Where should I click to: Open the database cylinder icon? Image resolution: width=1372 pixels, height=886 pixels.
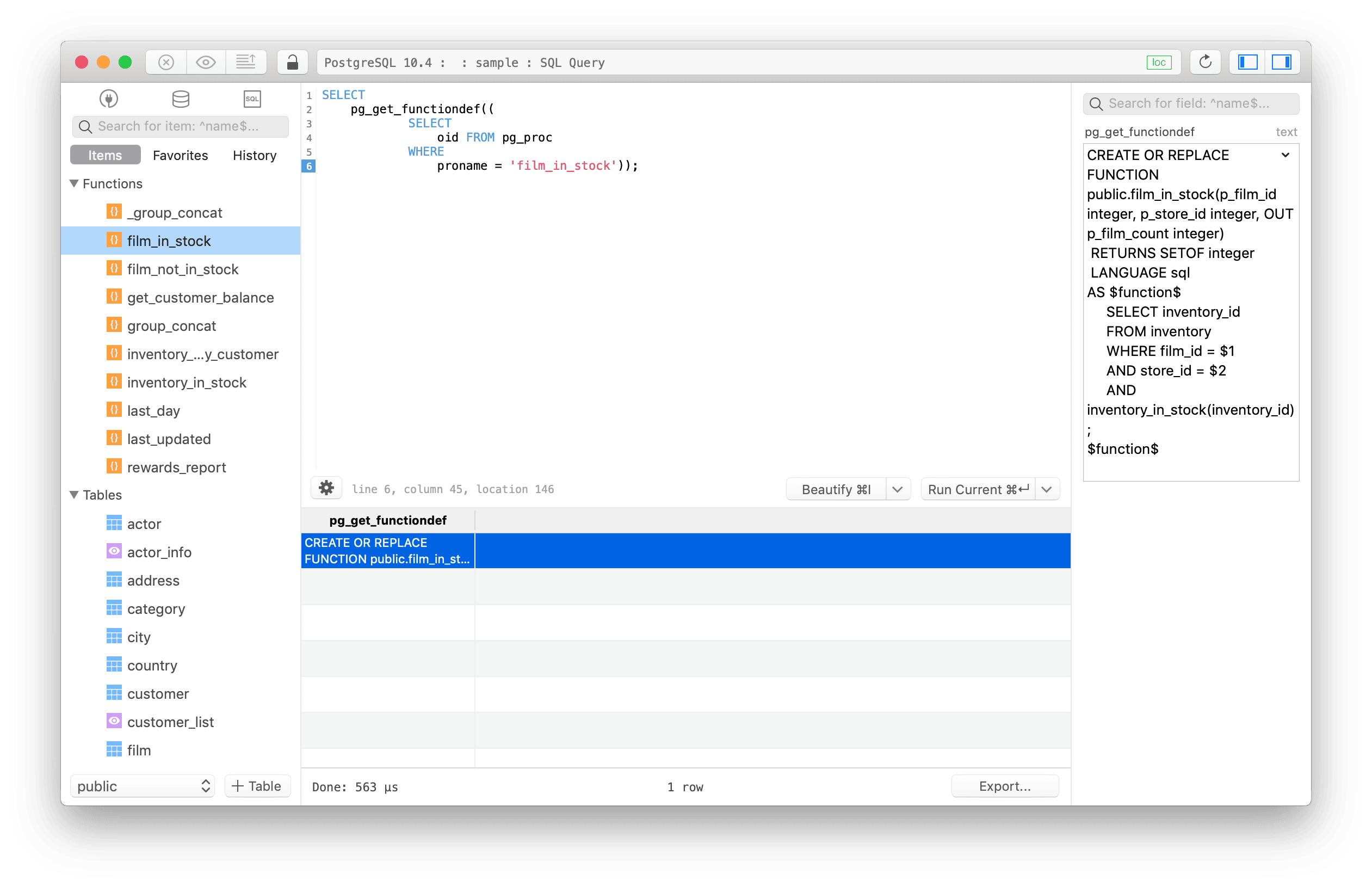point(181,99)
